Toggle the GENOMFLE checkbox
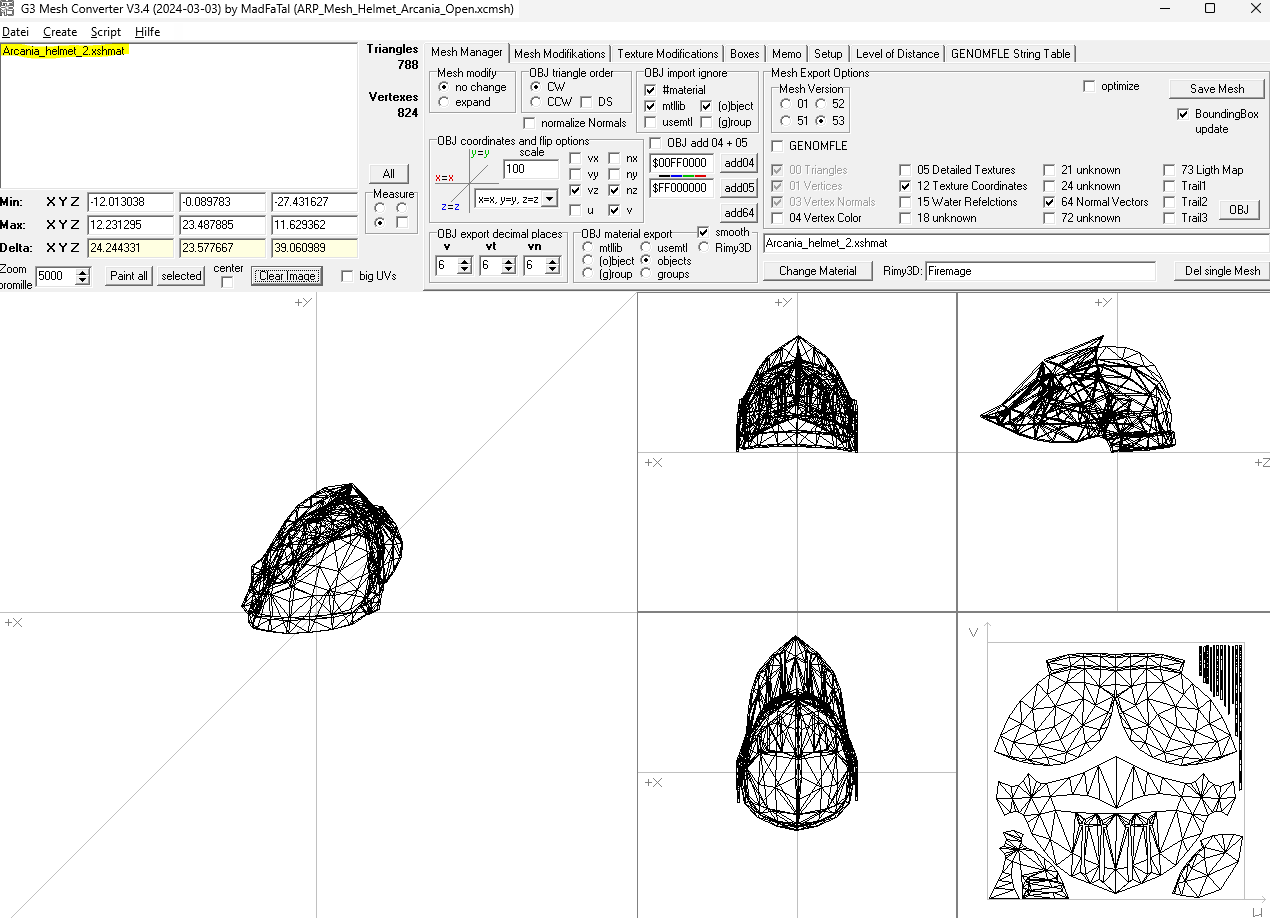 tap(777, 146)
